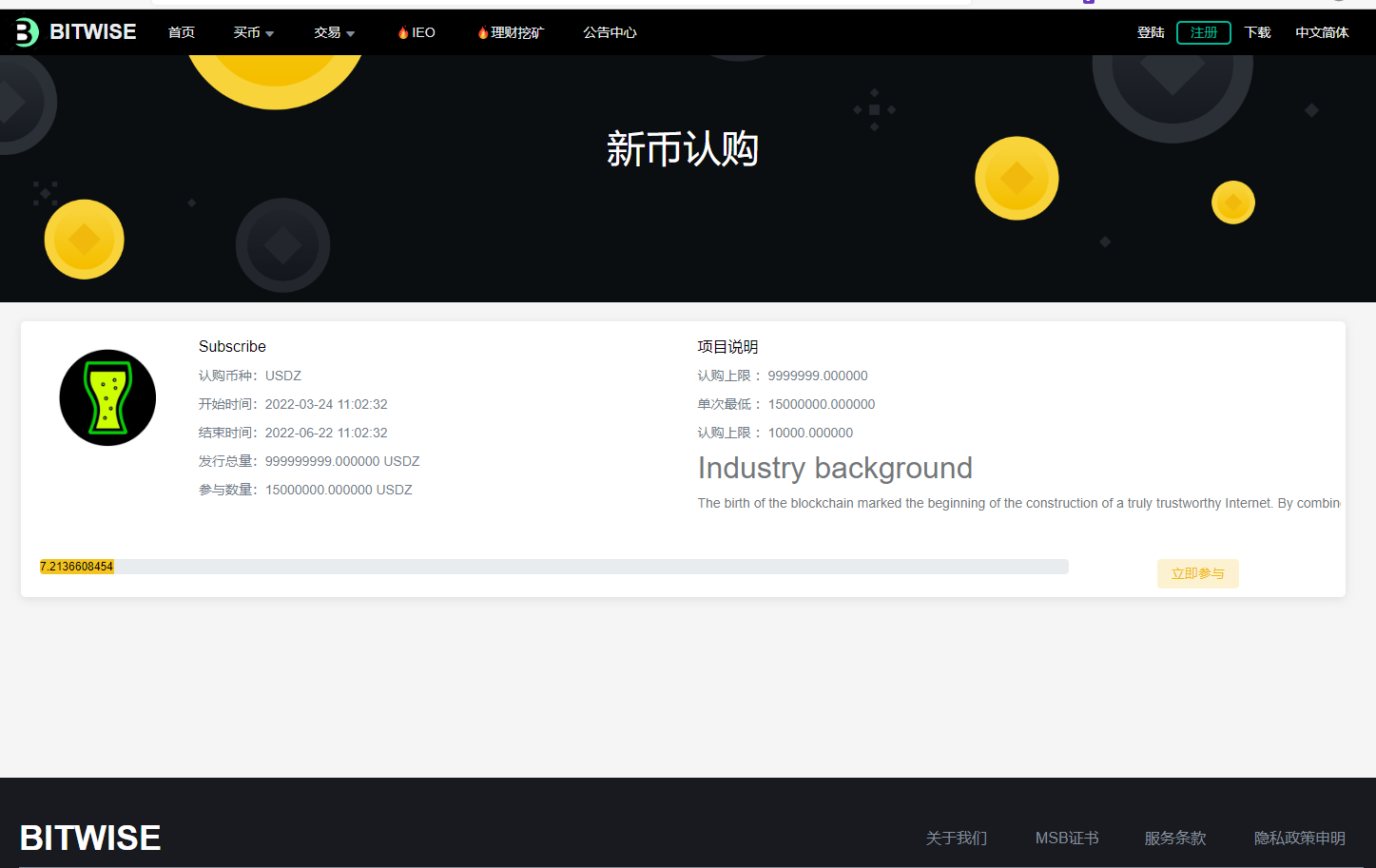1376x868 pixels.
Task: Click the Industry background heading text
Action: pyautogui.click(x=835, y=468)
